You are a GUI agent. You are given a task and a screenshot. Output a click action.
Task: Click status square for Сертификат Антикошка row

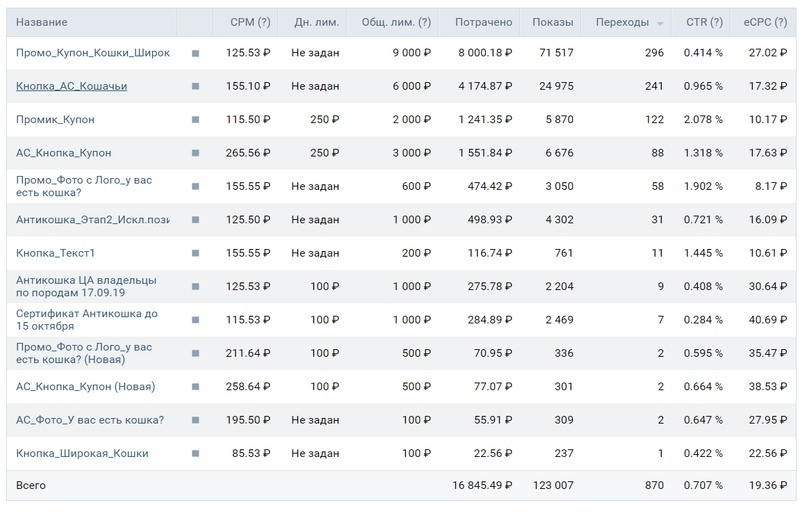[196, 320]
